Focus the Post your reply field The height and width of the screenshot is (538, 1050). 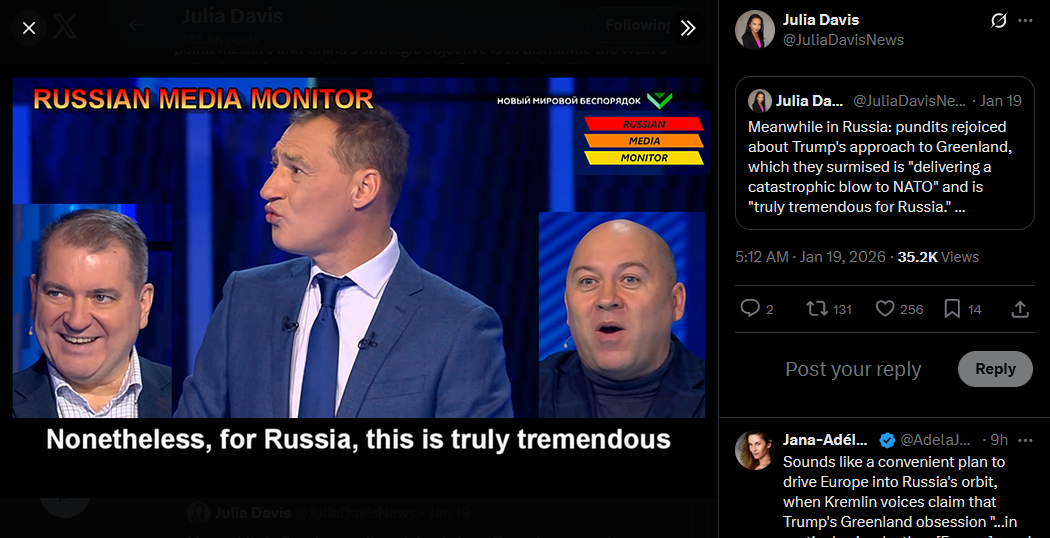point(853,369)
